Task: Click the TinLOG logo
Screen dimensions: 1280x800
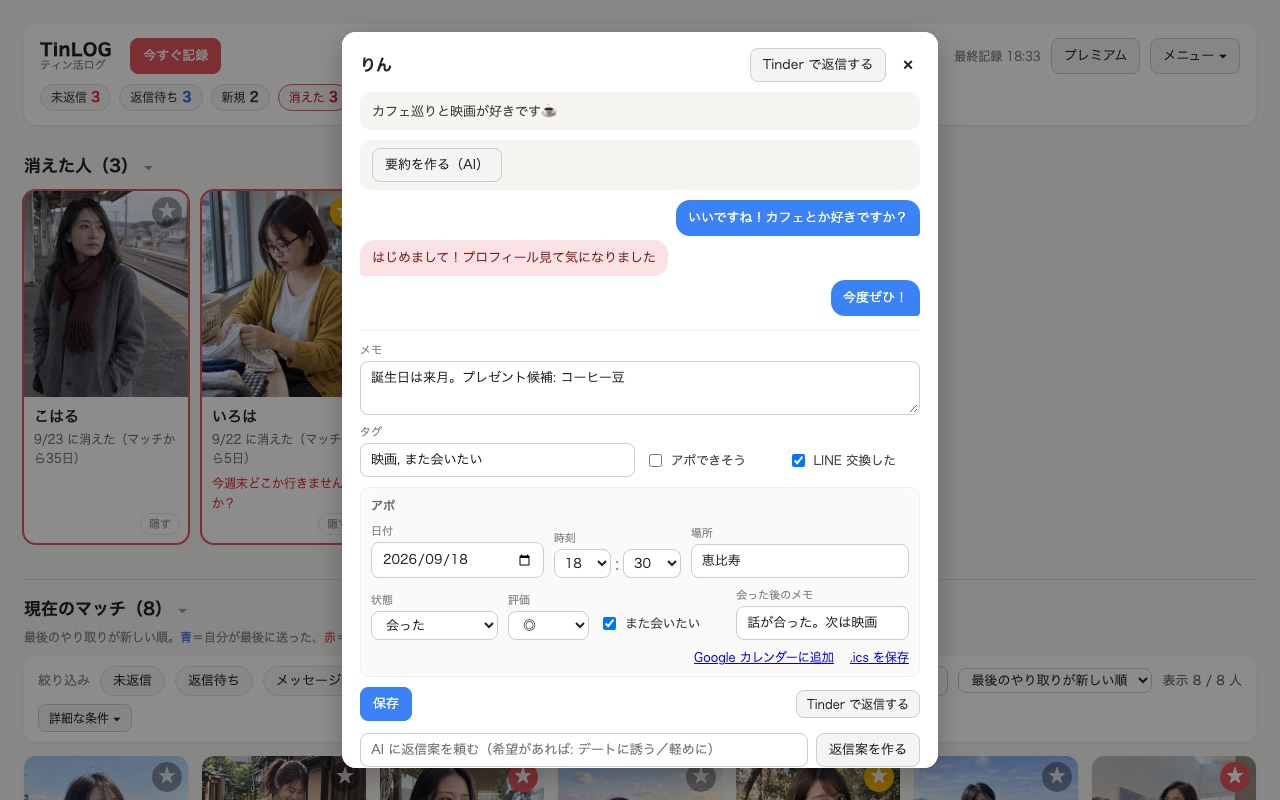Action: pyautogui.click(x=76, y=50)
